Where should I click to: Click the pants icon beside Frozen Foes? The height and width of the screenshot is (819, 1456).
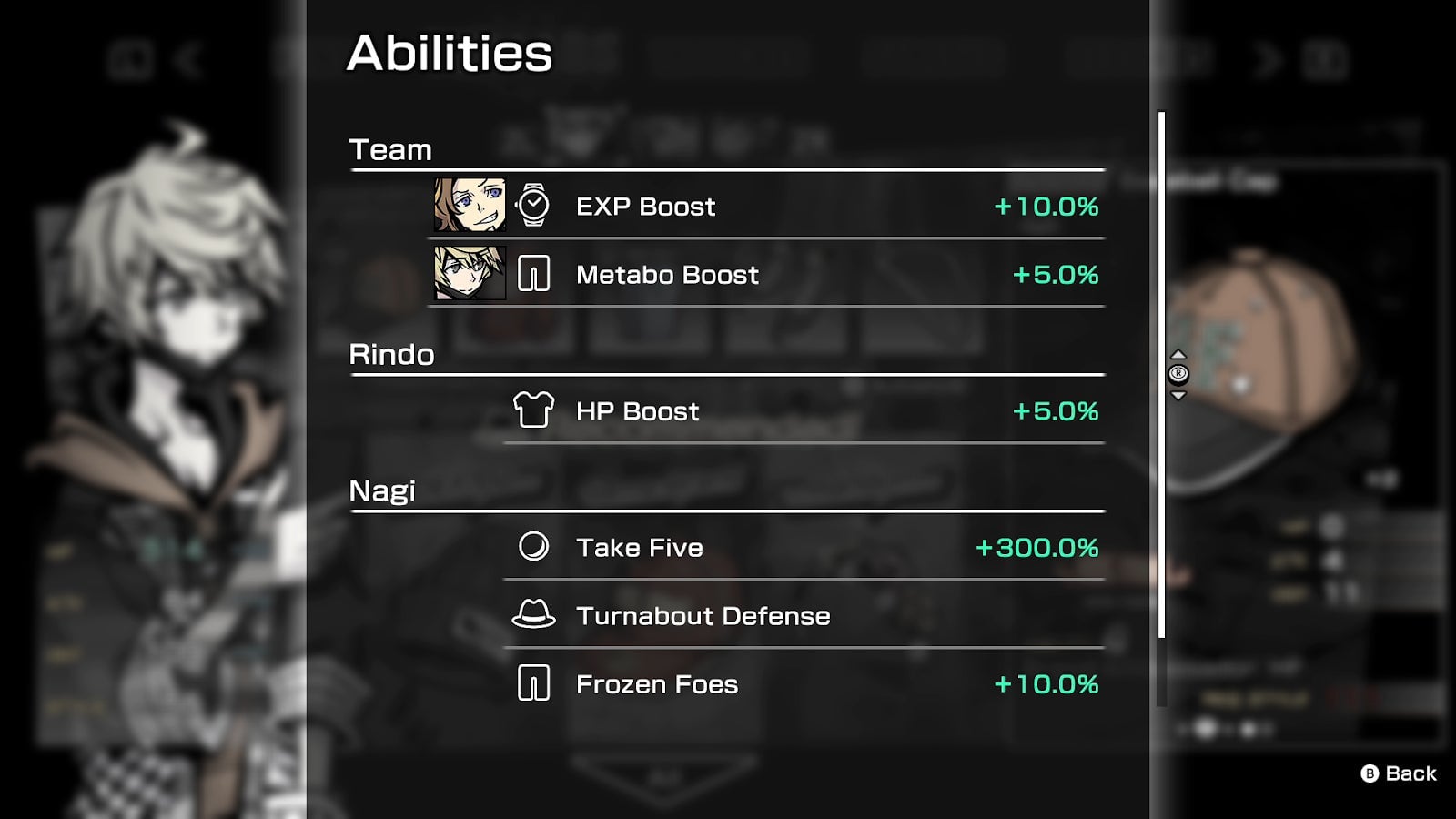point(533,683)
